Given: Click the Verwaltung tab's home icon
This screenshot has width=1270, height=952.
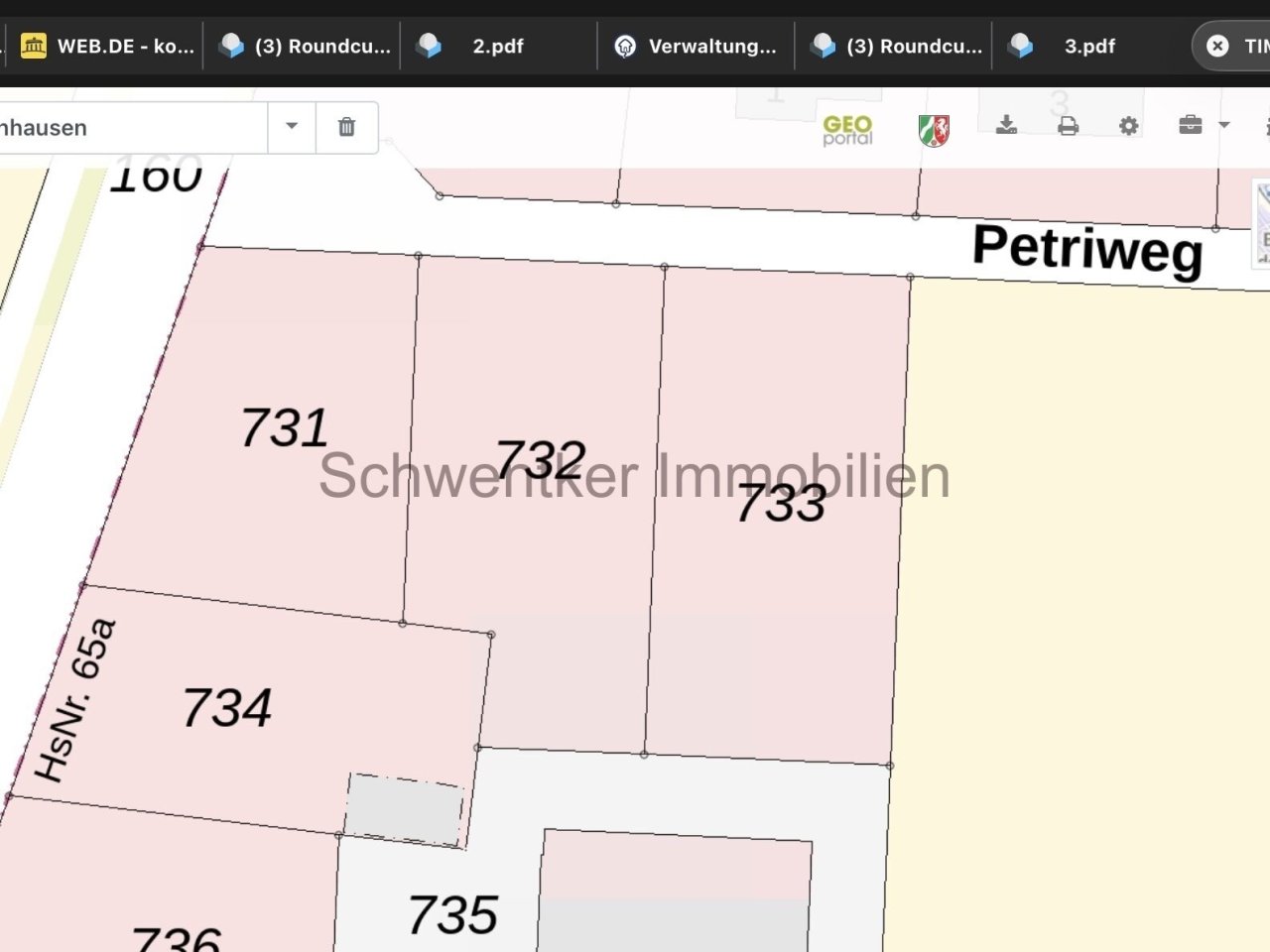Looking at the screenshot, I should [624, 45].
